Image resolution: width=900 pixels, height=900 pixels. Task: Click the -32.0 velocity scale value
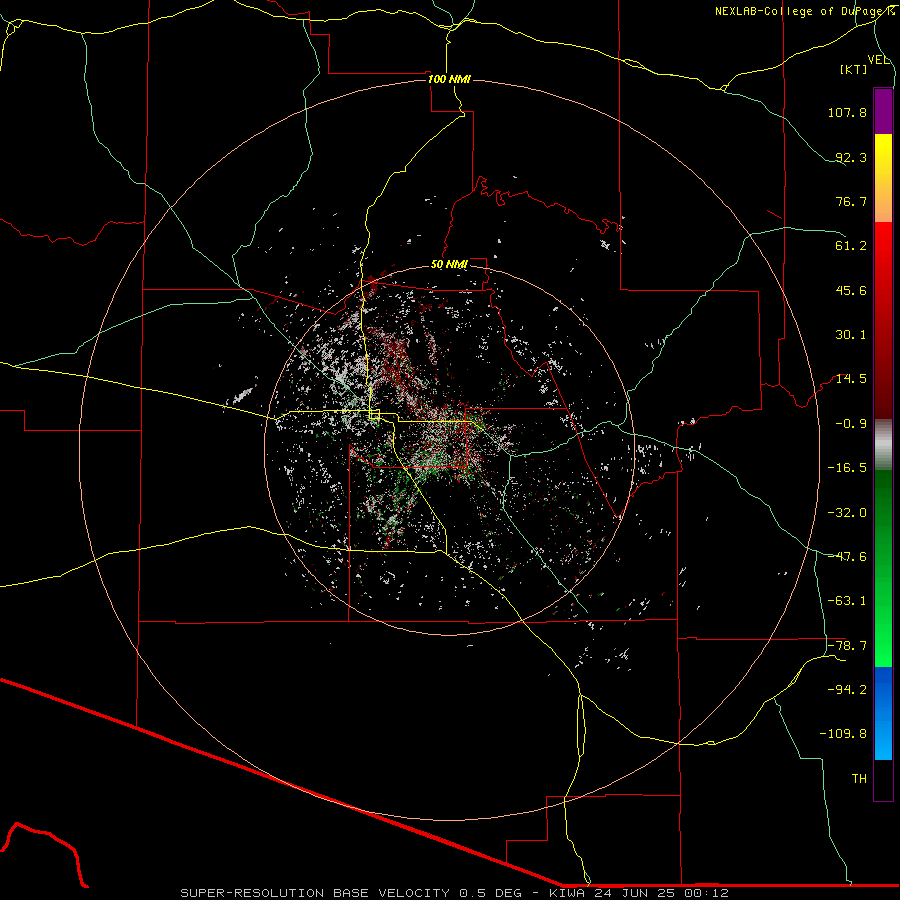[x=847, y=513]
